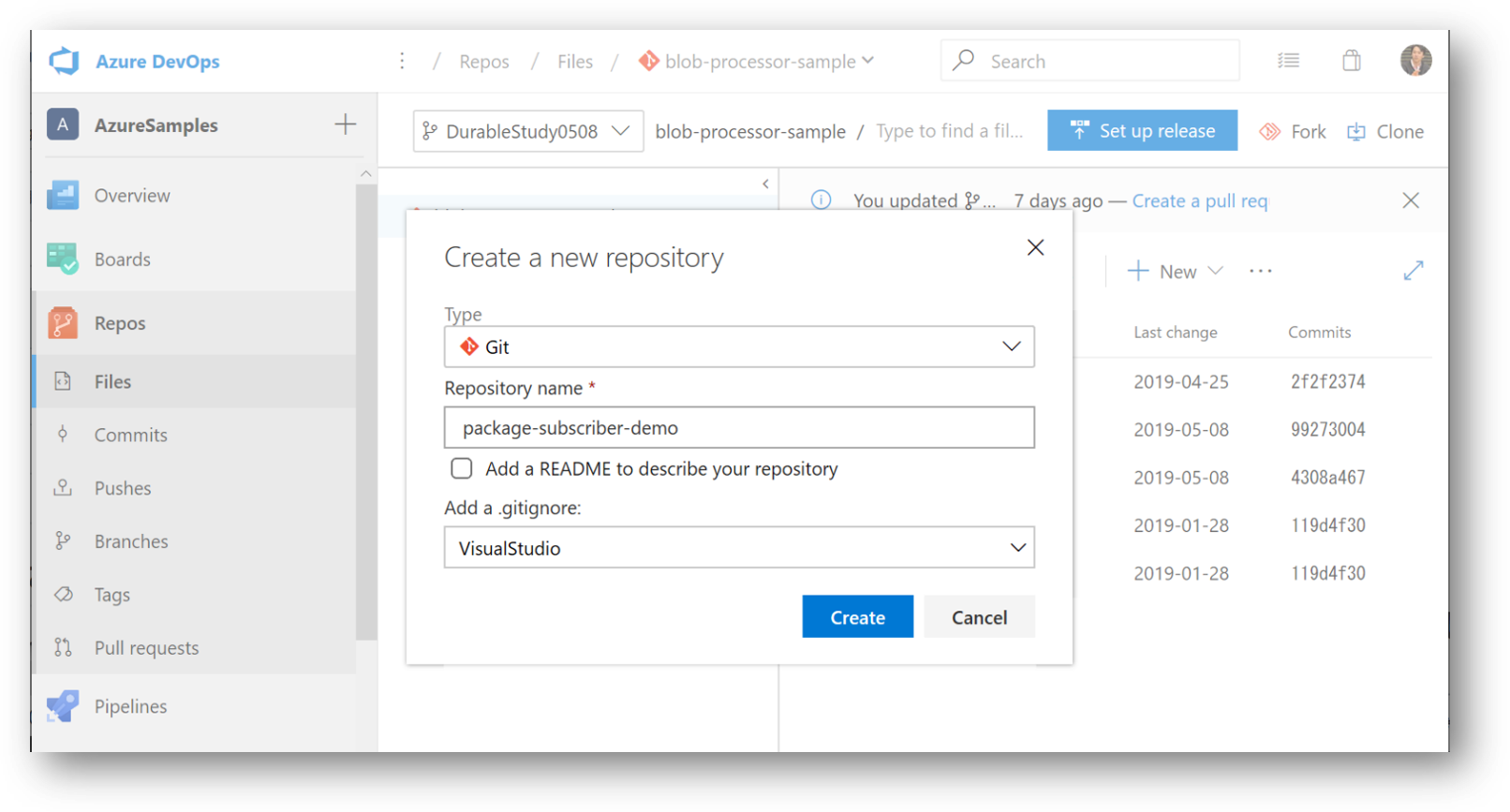Click Set up release button
This screenshot has width=1510, height=812.
pos(1142,130)
